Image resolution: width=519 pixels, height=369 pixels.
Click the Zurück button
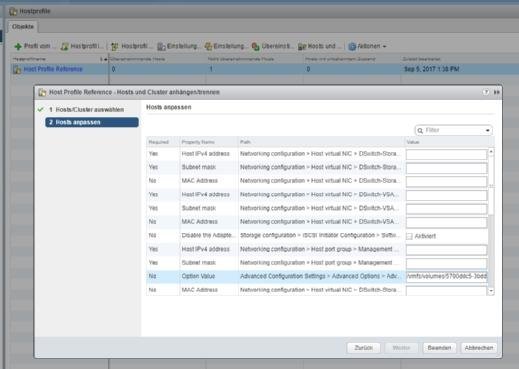(x=363, y=348)
